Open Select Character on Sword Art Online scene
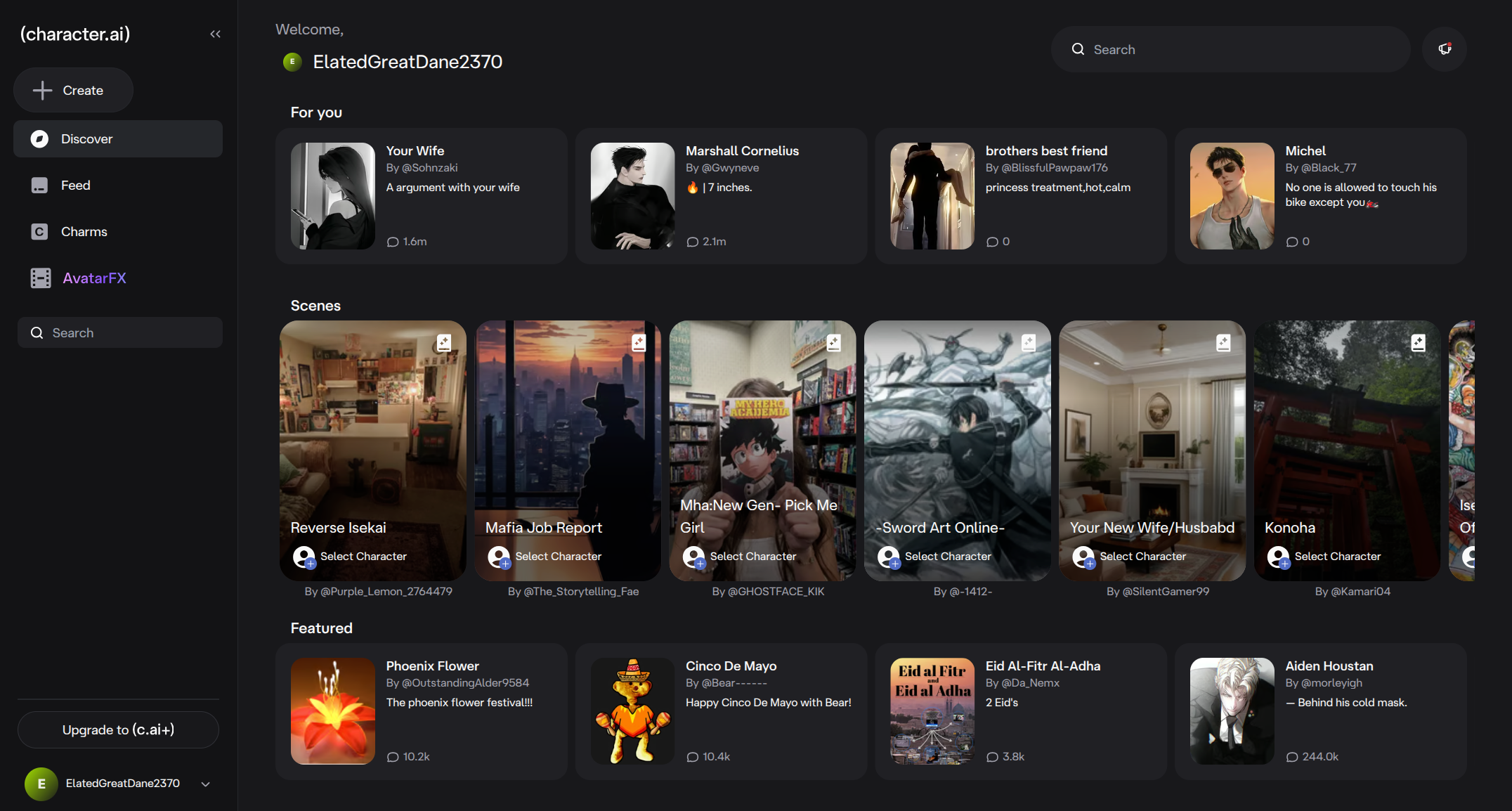The height and width of the screenshot is (811, 1512). pyautogui.click(x=934, y=557)
